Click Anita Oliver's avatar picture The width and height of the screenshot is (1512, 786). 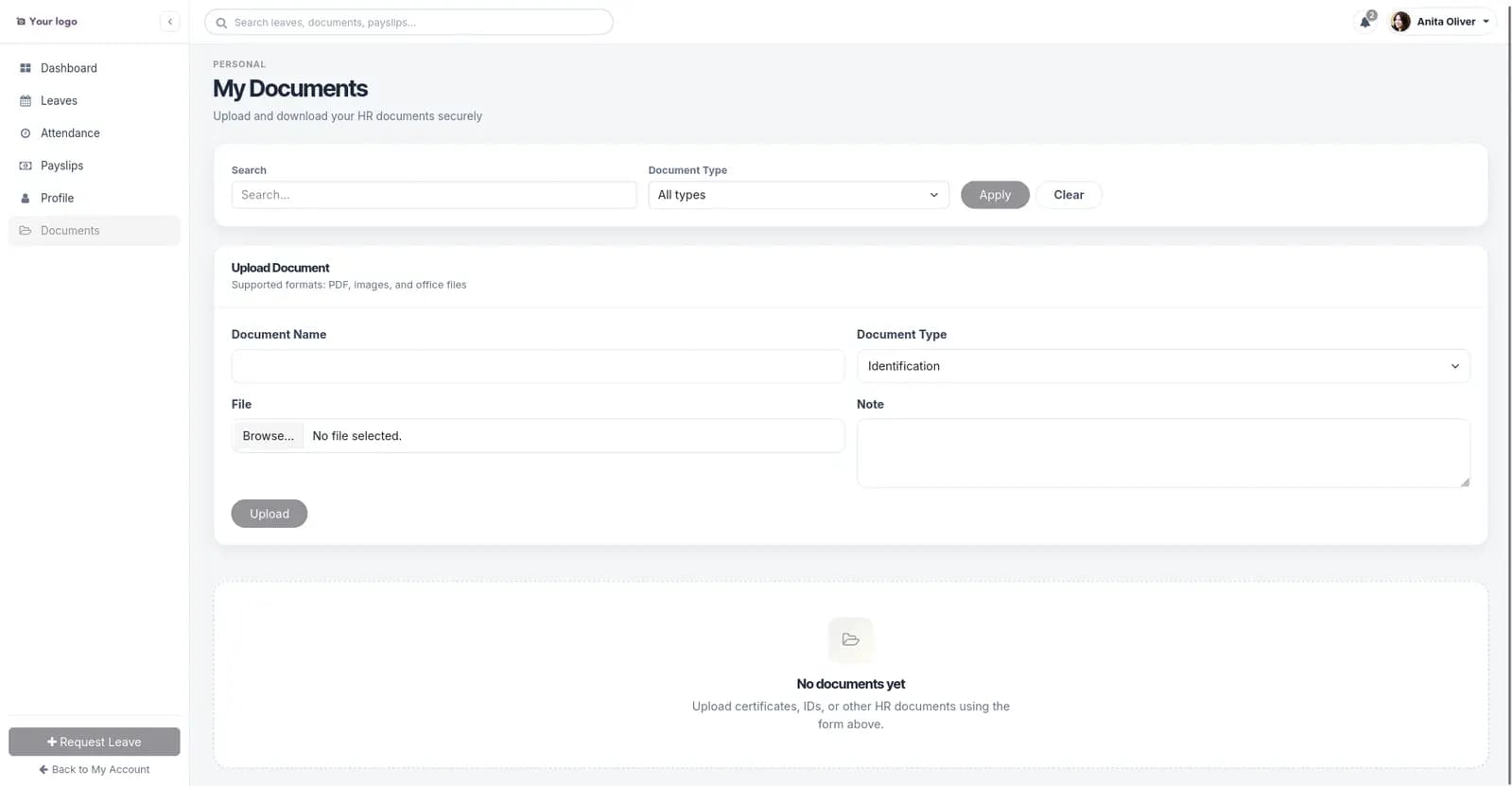pyautogui.click(x=1400, y=22)
